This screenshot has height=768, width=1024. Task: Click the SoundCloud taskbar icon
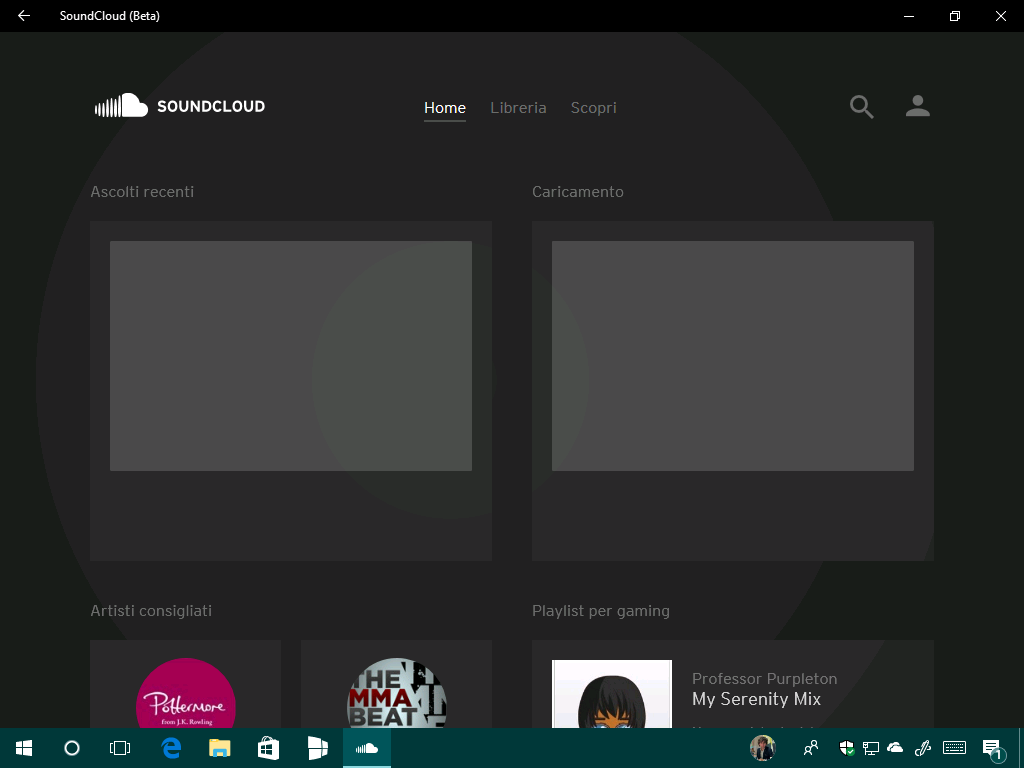pos(367,748)
